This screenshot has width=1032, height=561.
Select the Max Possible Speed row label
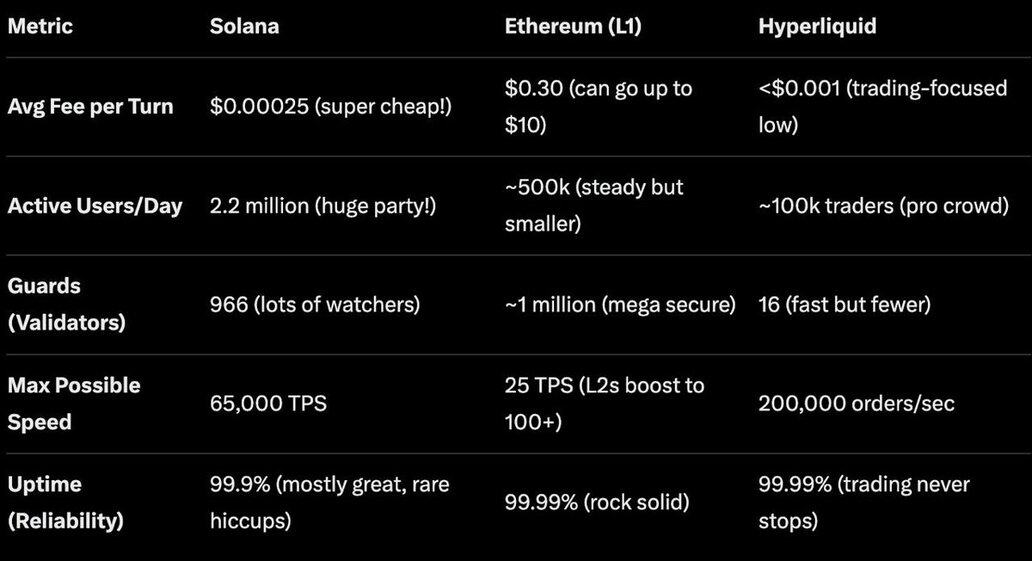pyautogui.click(x=74, y=403)
